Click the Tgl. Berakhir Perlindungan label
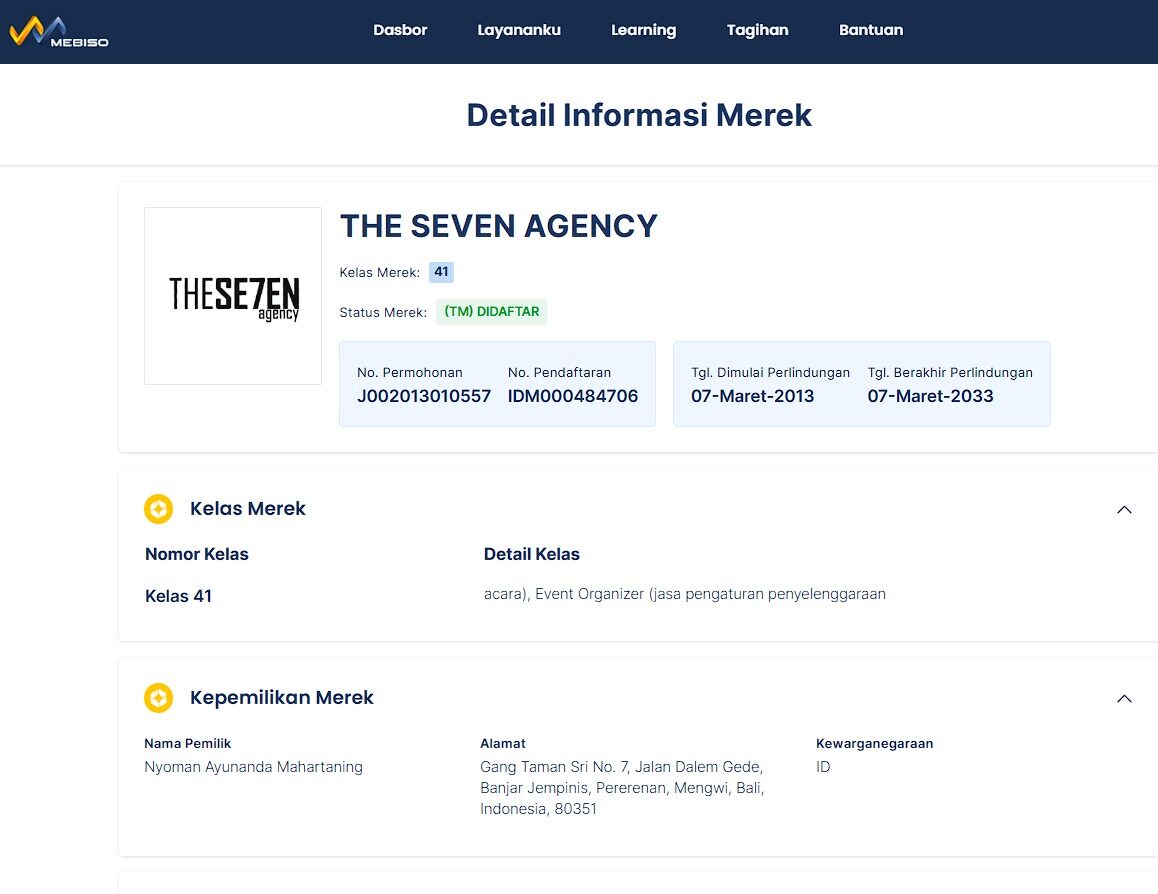This screenshot has width=1158, height=894. tap(950, 373)
